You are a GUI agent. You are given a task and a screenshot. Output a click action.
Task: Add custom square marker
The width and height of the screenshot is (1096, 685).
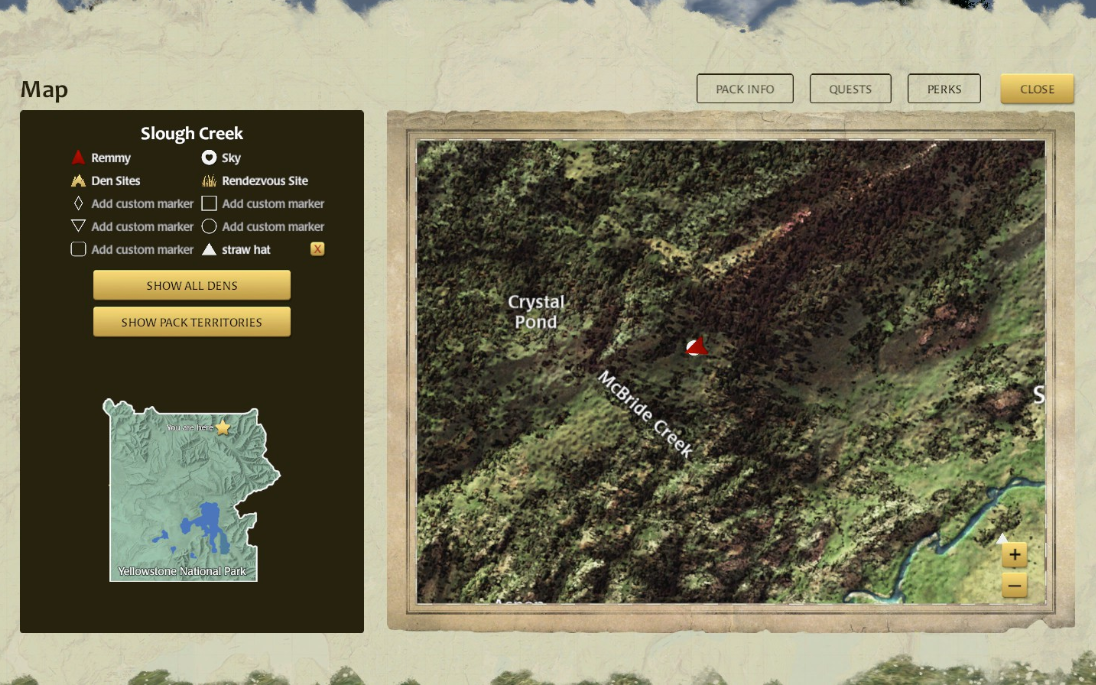[209, 203]
